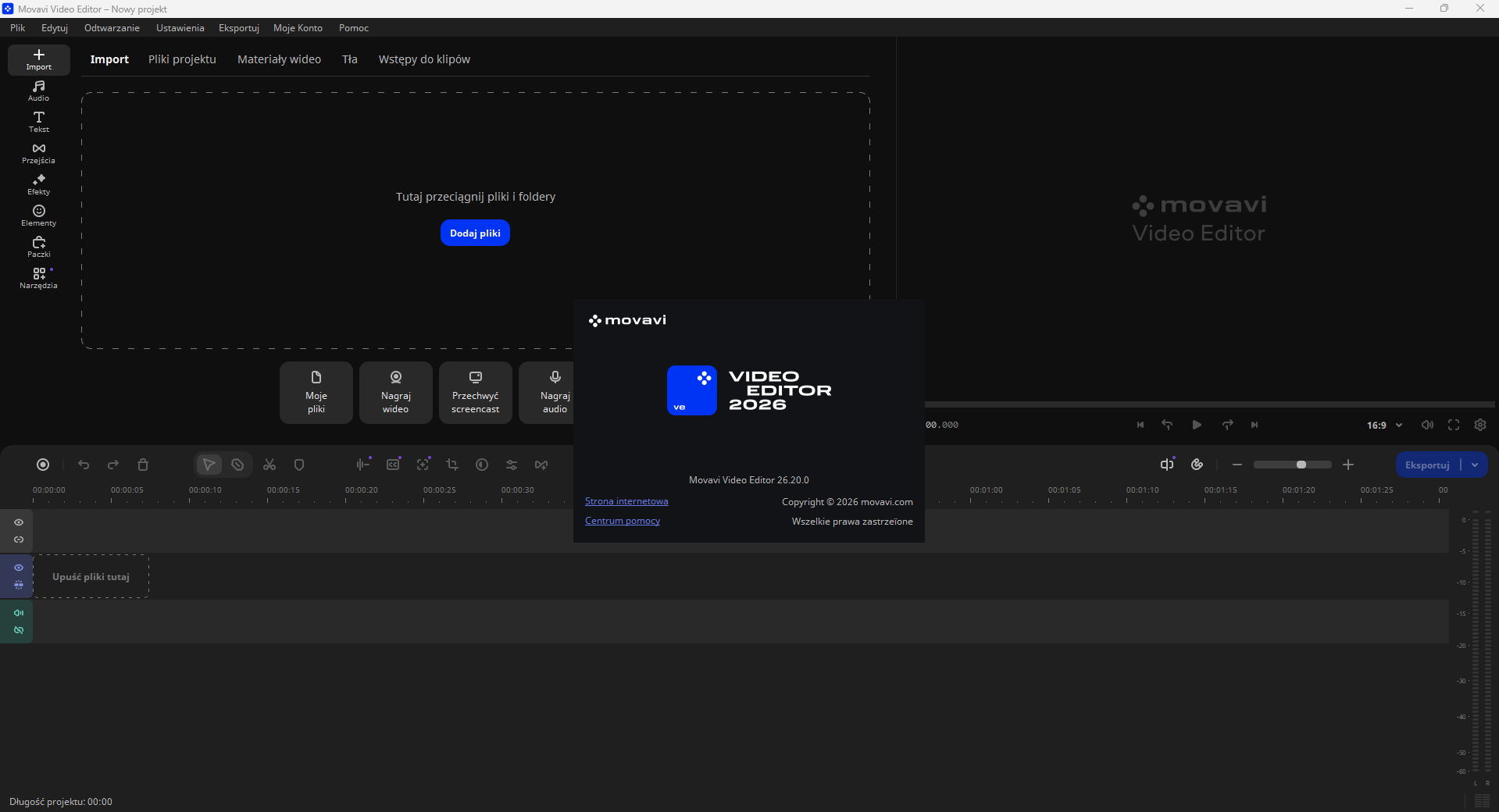Viewport: 1499px width, 812px height.
Task: Switch to the Pliki projektu tab
Action: [182, 59]
